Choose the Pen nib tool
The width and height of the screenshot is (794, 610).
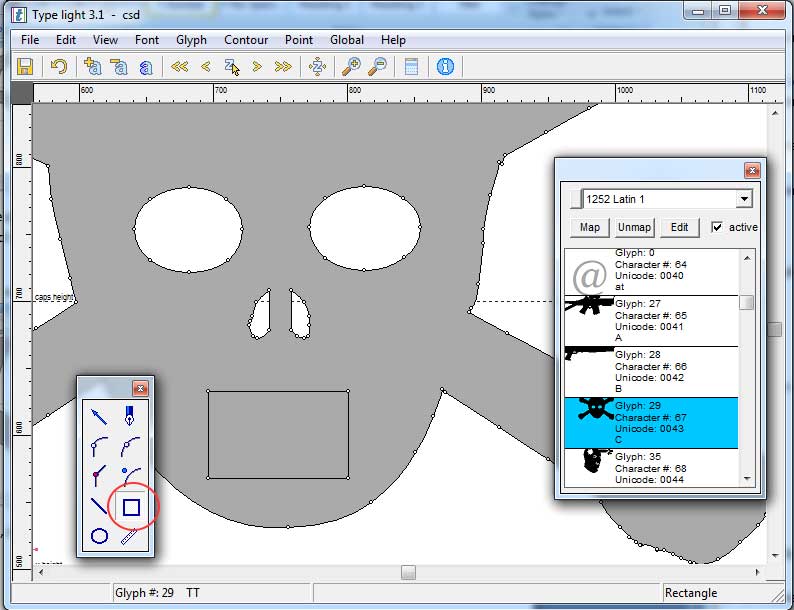point(130,415)
